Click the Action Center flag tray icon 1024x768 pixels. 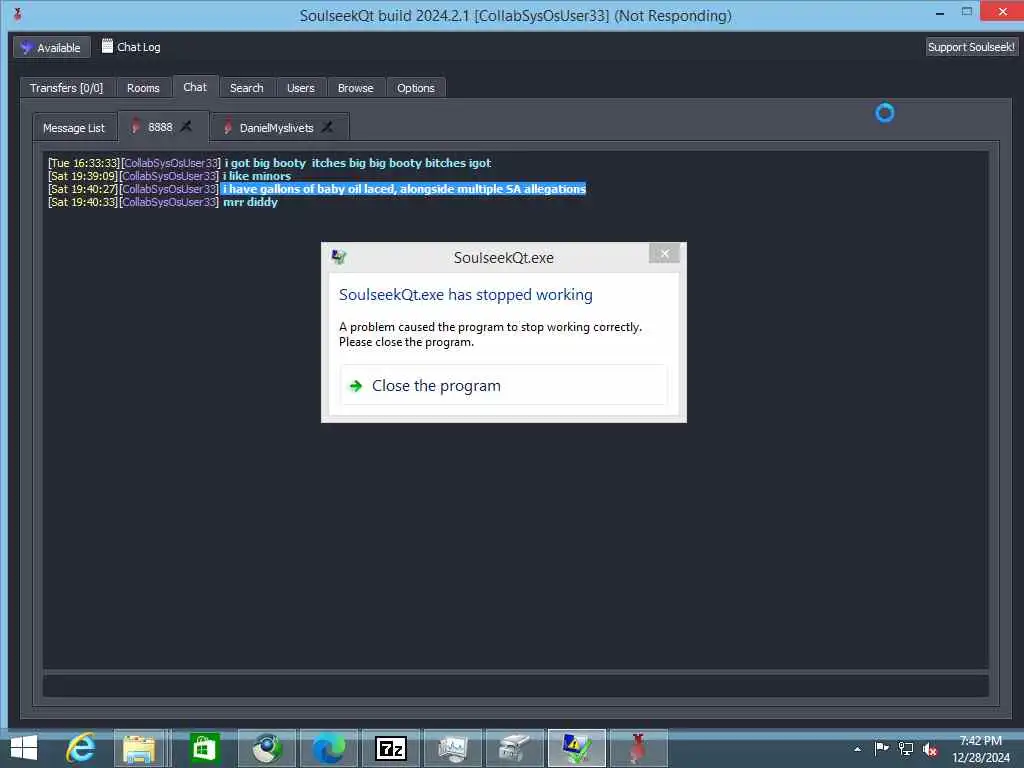pos(882,748)
